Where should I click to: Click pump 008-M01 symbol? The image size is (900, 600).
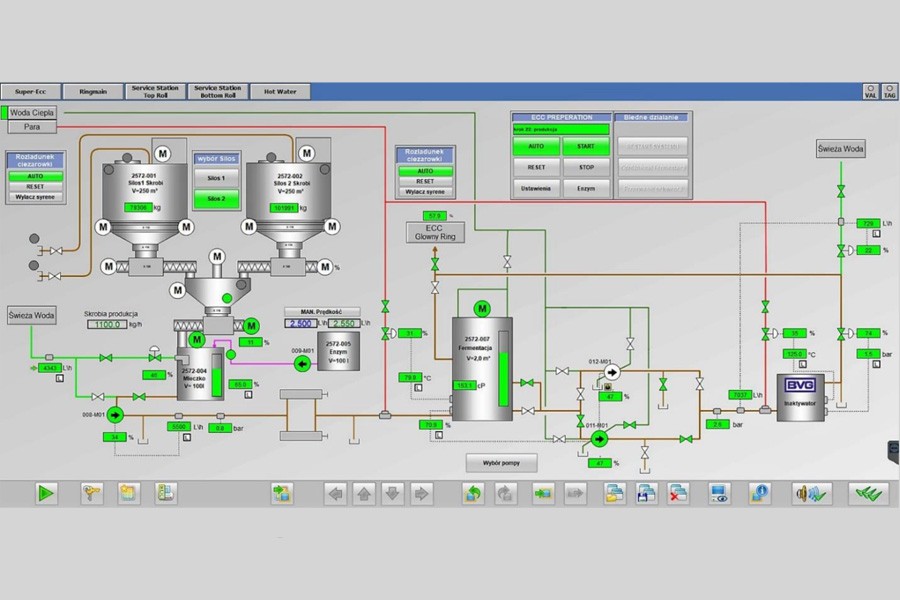[114, 412]
